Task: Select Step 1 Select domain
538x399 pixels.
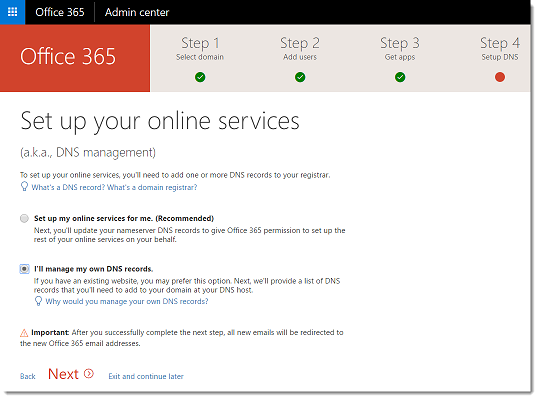Action: tap(200, 48)
